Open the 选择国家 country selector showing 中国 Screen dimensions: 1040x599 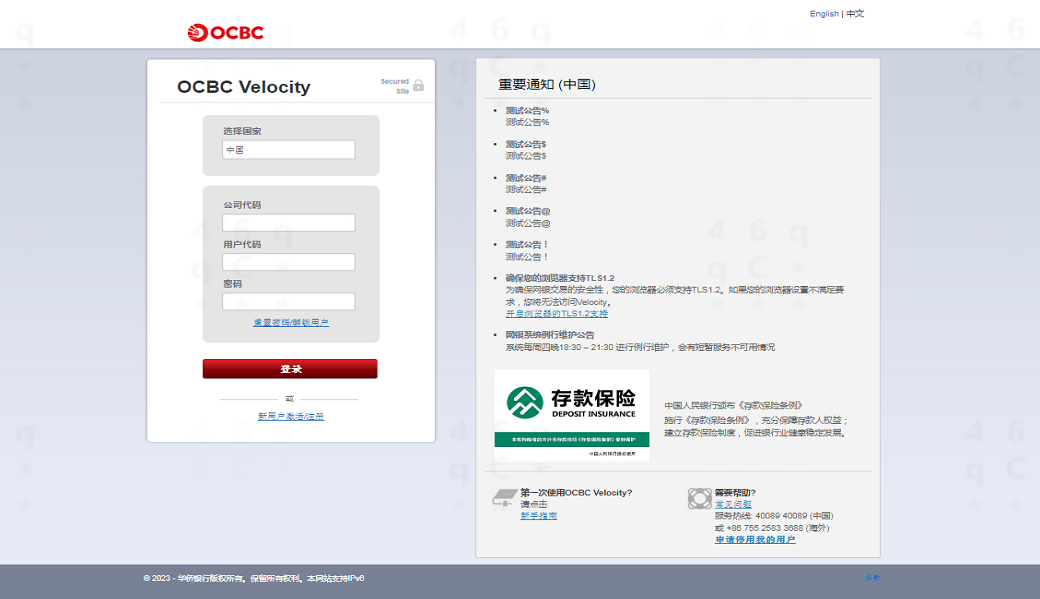tap(289, 150)
